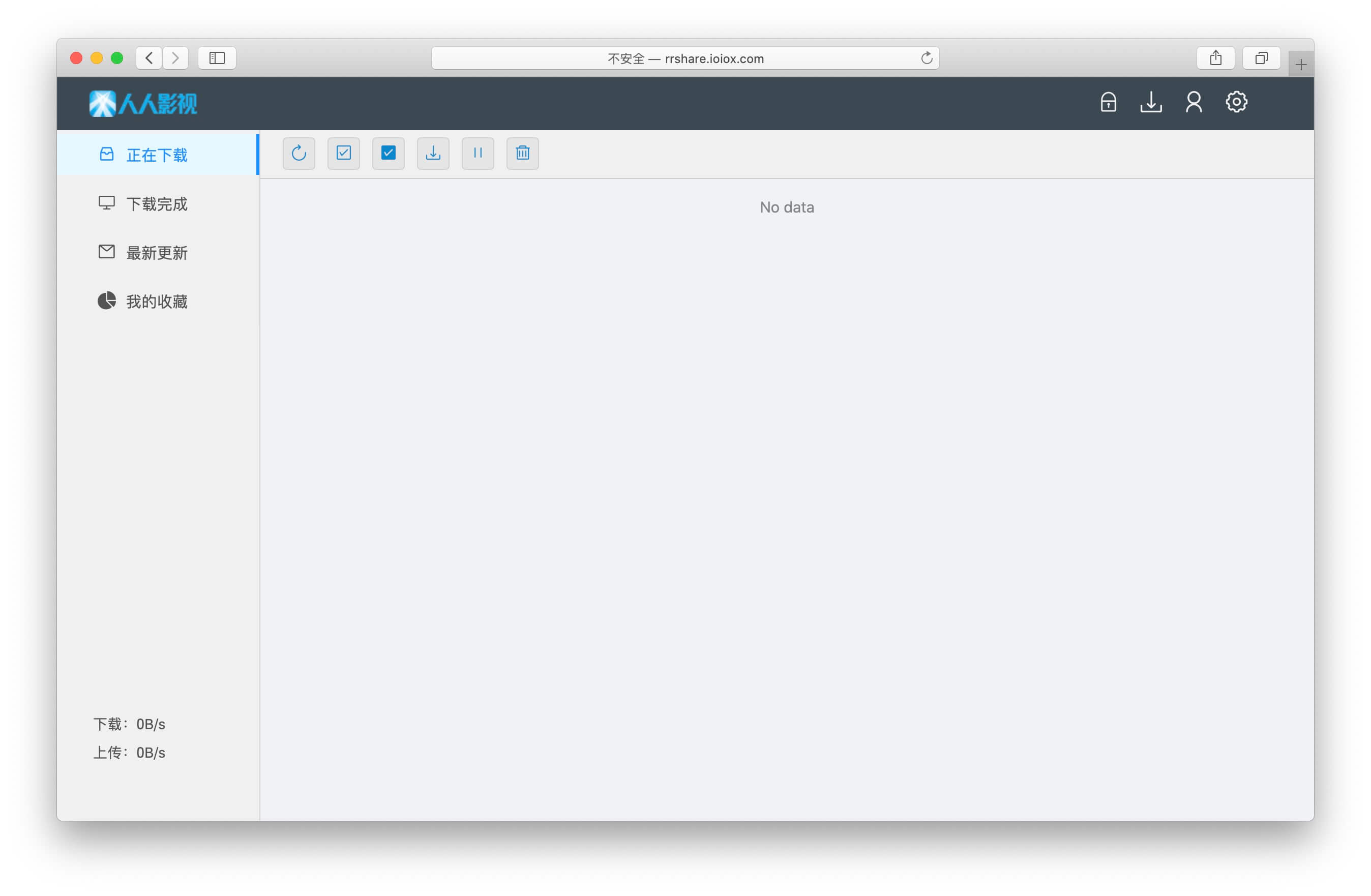Delete tasks with the trash icon
The height and width of the screenshot is (896, 1371).
(x=522, y=153)
